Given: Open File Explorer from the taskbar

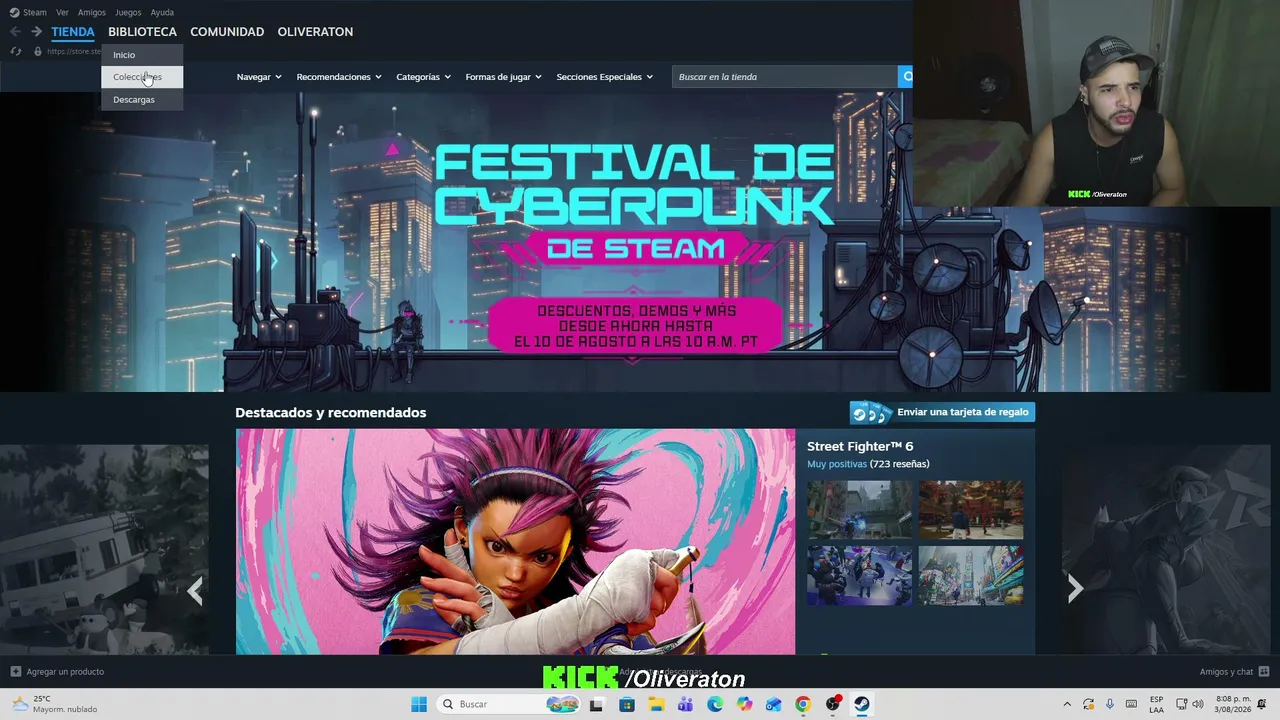Looking at the screenshot, I should [x=656, y=704].
